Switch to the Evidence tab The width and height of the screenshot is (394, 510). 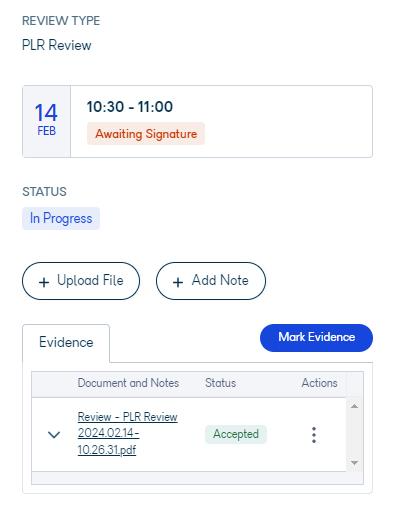click(x=66, y=342)
